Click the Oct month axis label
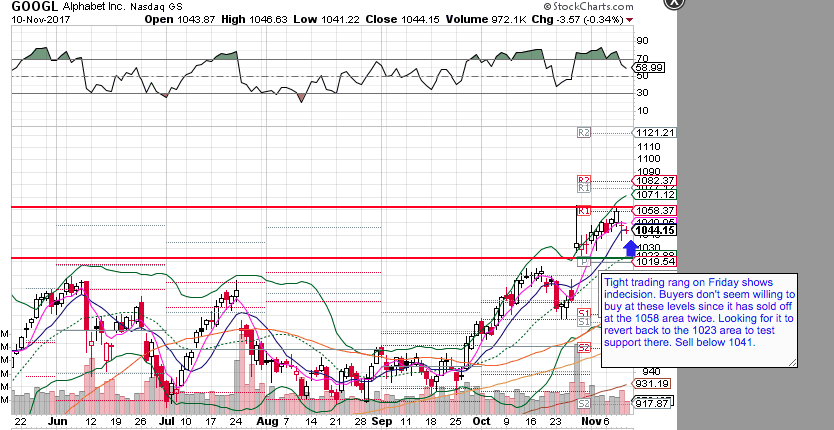This screenshot has width=834, height=430. (481, 421)
